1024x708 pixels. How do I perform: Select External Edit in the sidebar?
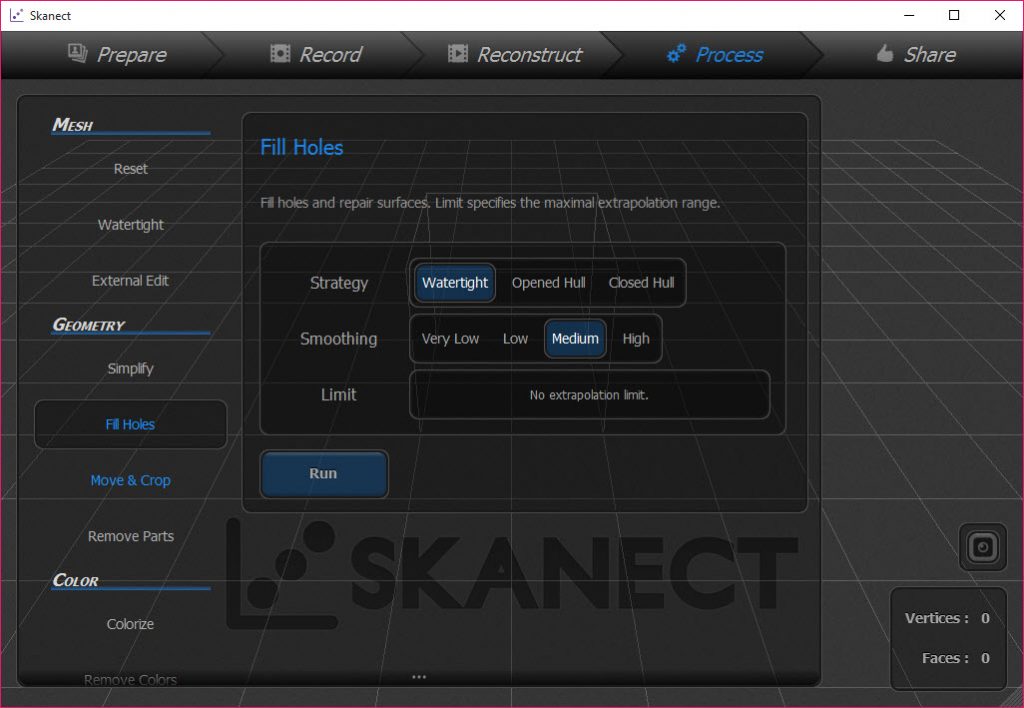131,281
